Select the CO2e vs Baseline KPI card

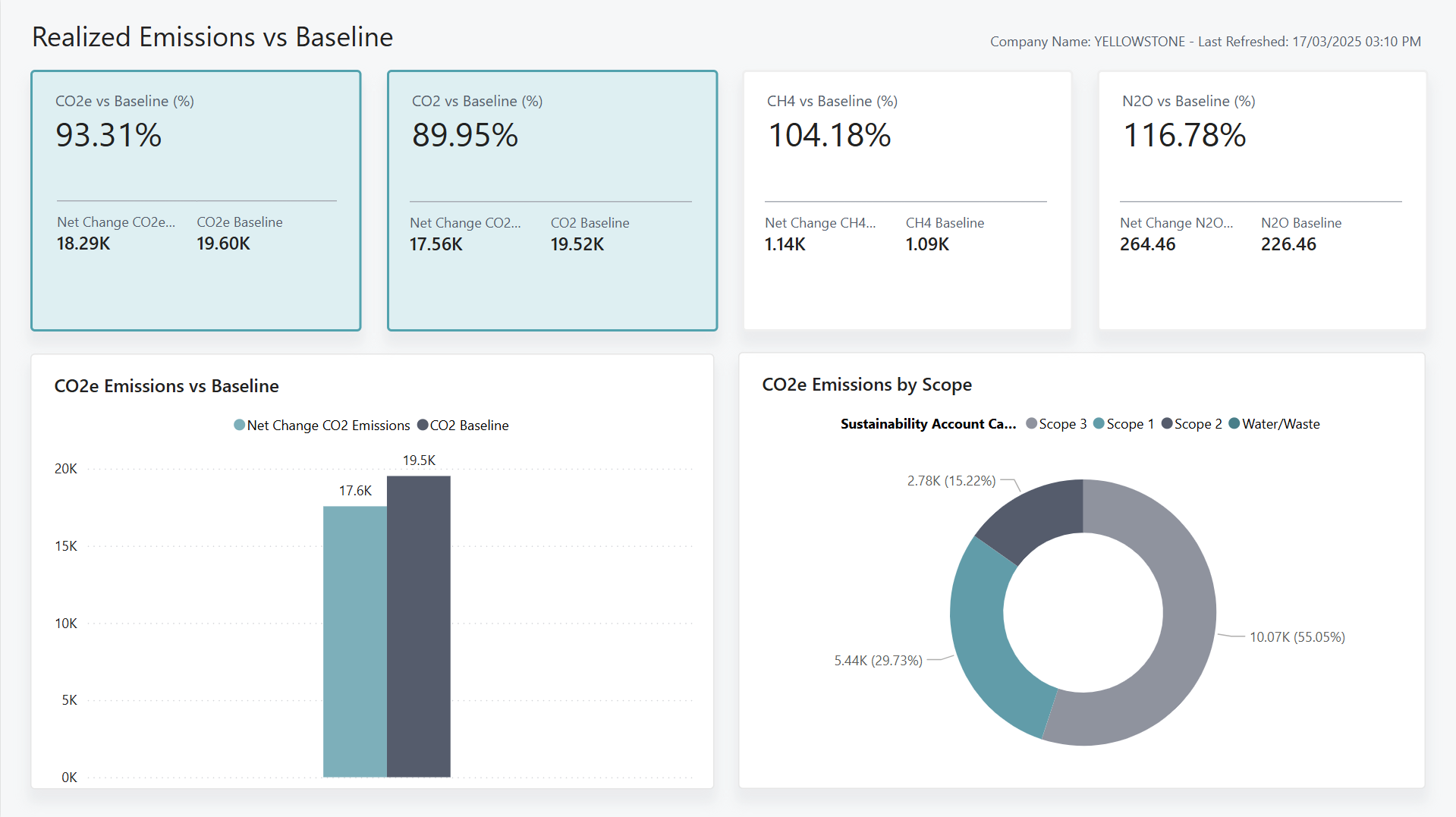[195, 200]
